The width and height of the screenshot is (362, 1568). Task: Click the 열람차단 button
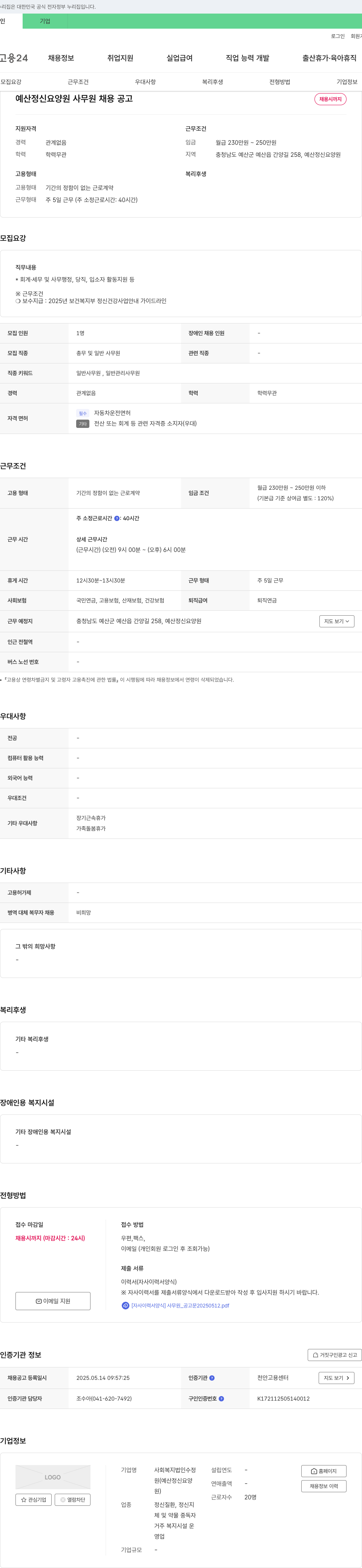click(x=72, y=1500)
